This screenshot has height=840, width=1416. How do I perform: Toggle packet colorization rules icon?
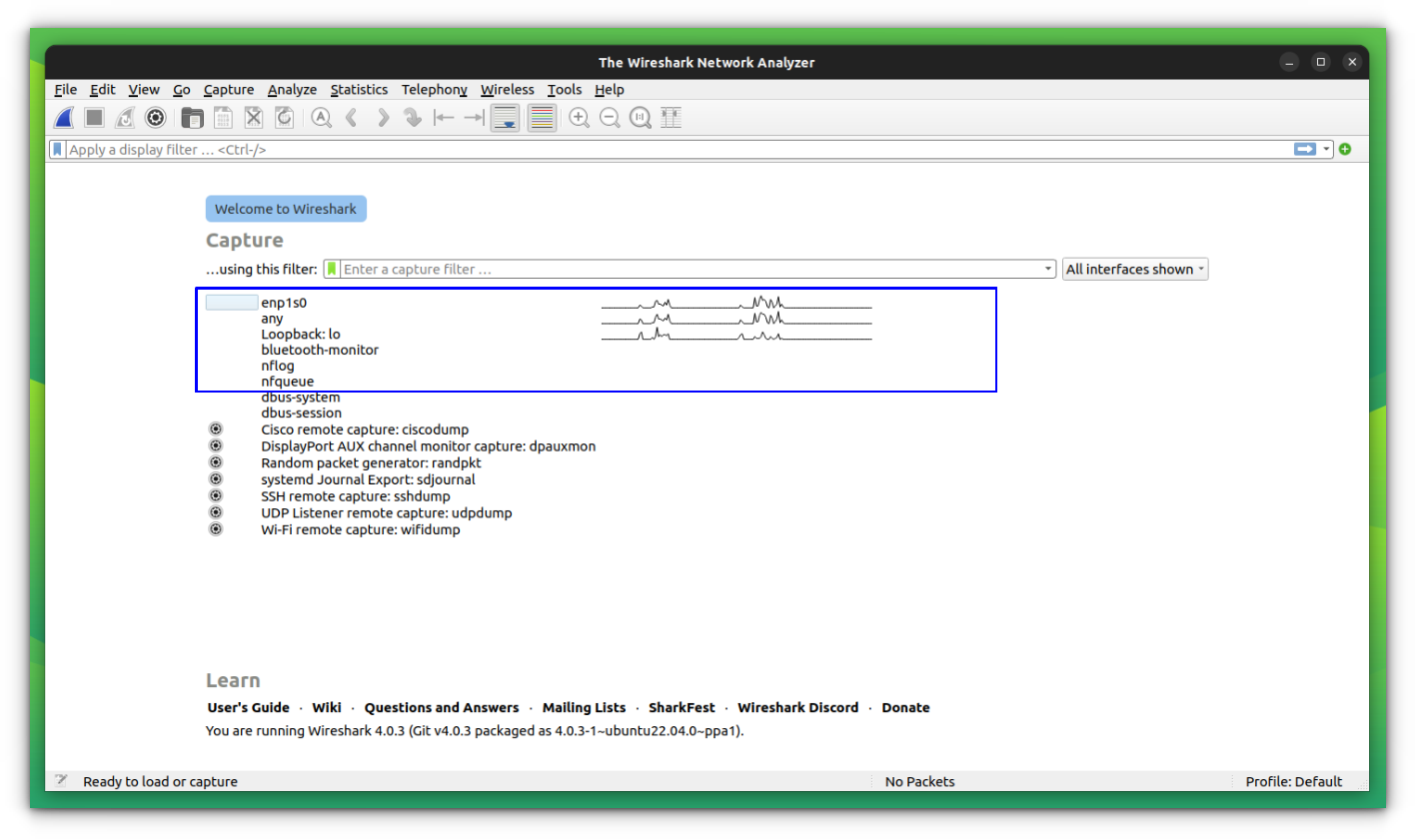[x=542, y=118]
